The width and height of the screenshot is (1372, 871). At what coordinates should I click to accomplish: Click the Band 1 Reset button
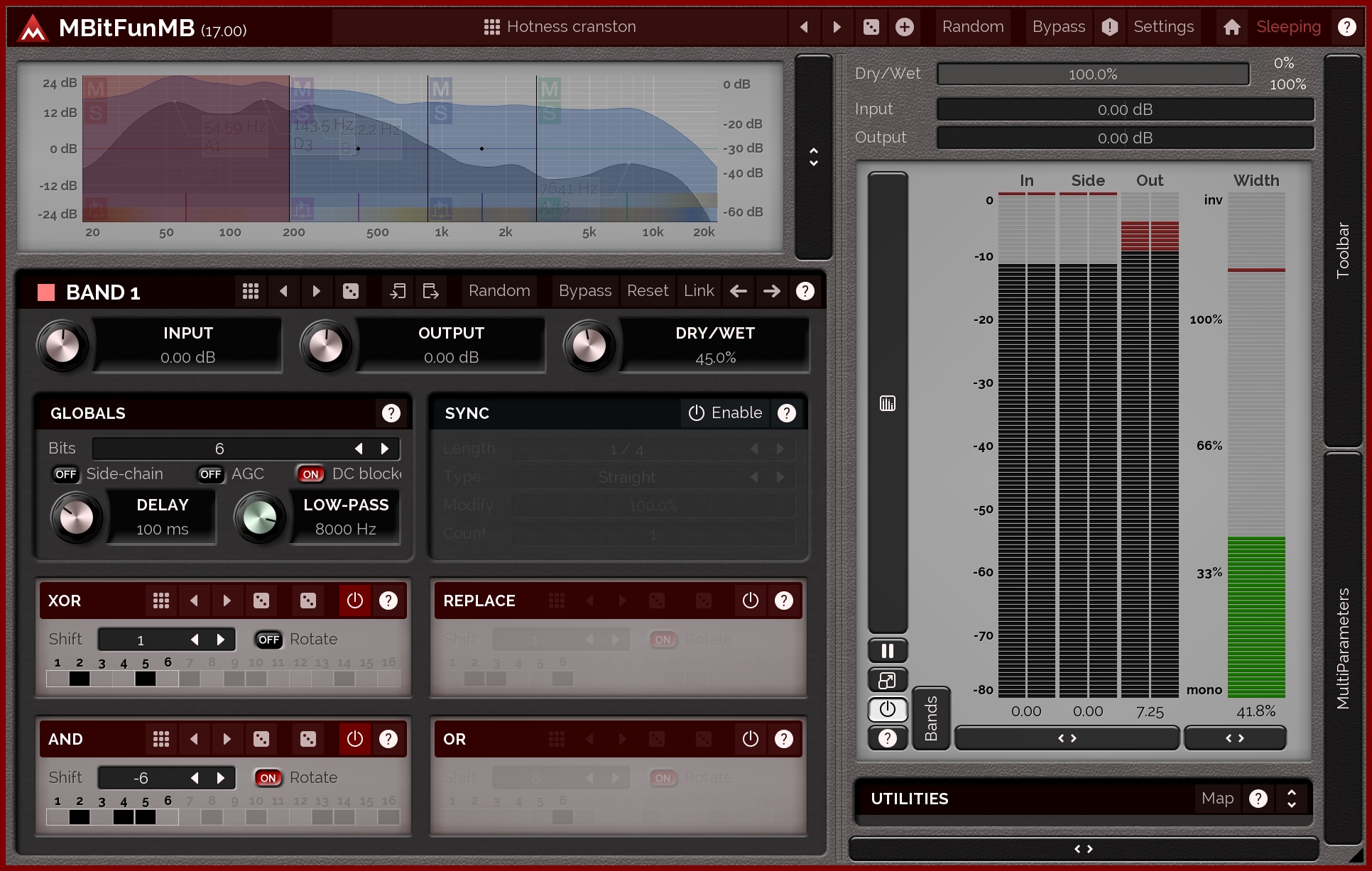pyautogui.click(x=647, y=291)
